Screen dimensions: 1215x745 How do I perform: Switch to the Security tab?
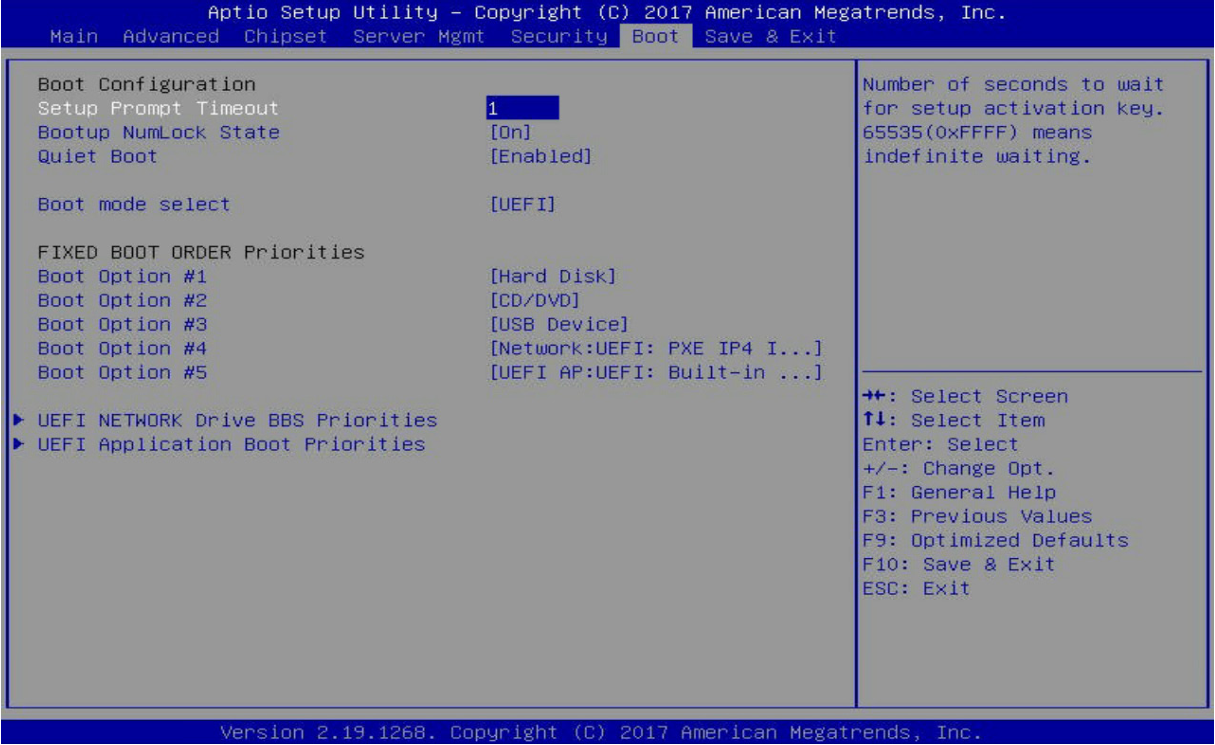point(559,36)
